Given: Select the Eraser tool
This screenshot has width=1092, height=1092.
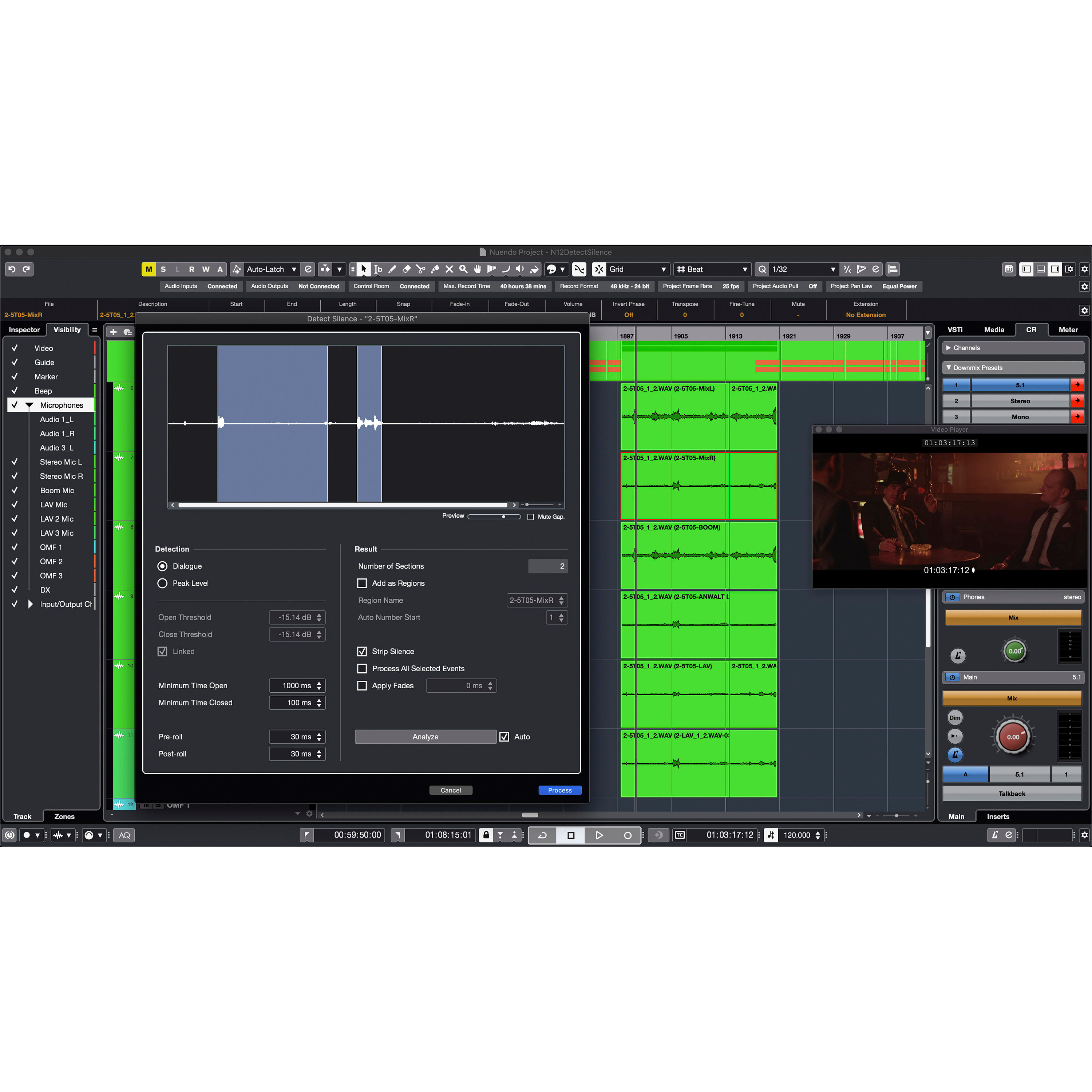Looking at the screenshot, I should point(406,269).
